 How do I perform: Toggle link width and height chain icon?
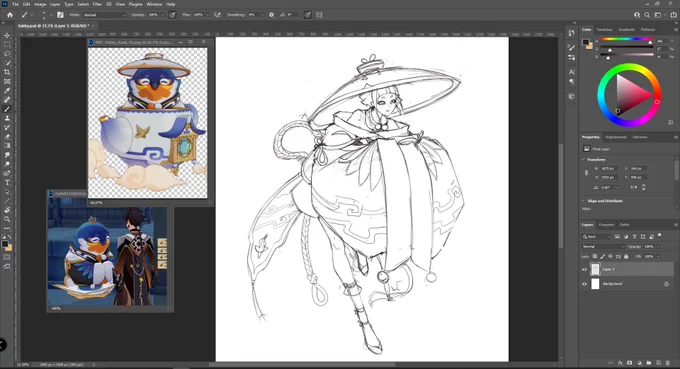tap(586, 173)
